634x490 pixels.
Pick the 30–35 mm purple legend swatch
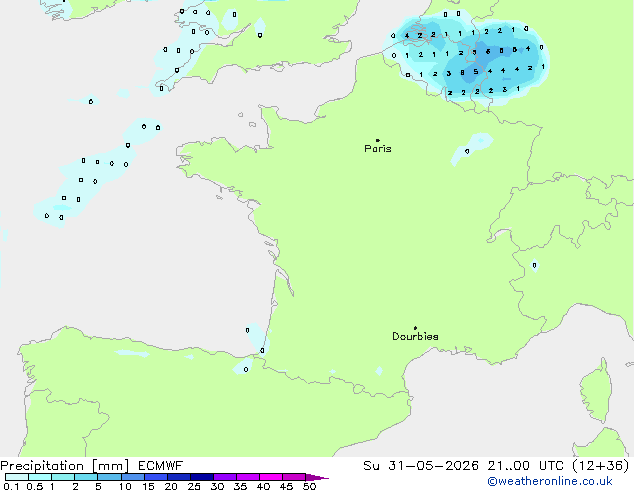tap(225, 477)
